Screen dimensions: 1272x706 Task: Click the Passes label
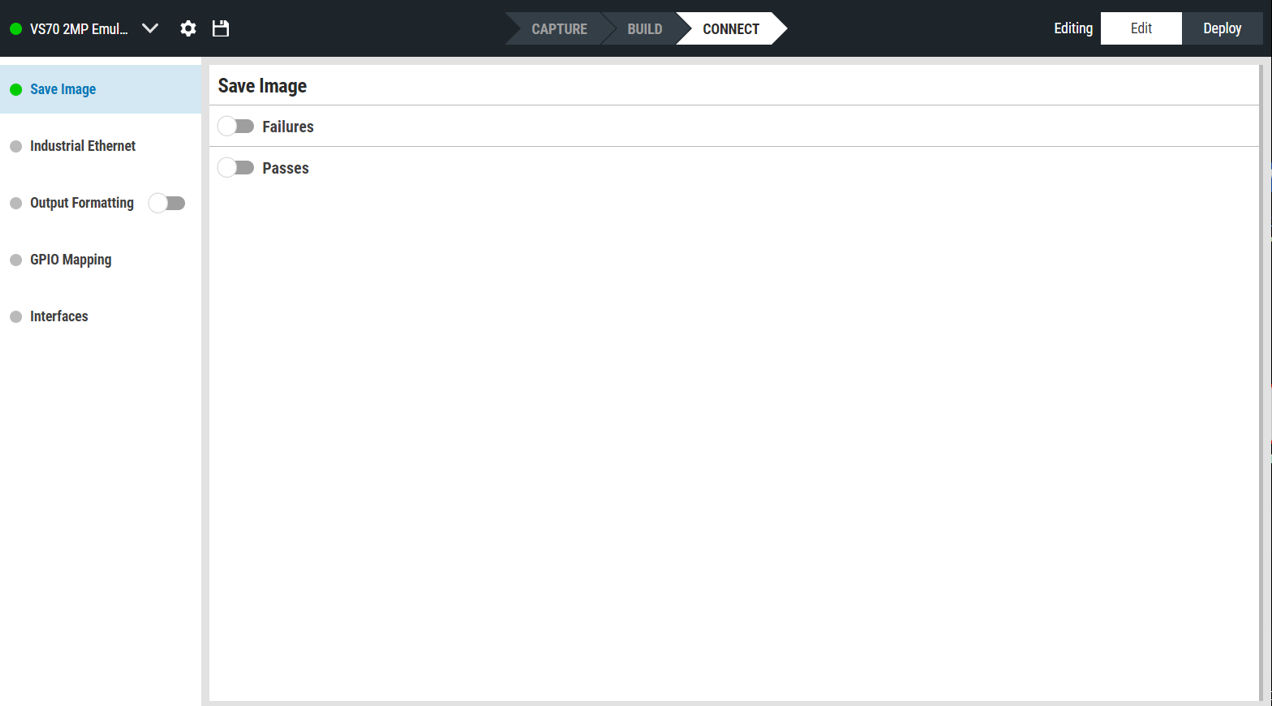[x=286, y=168]
